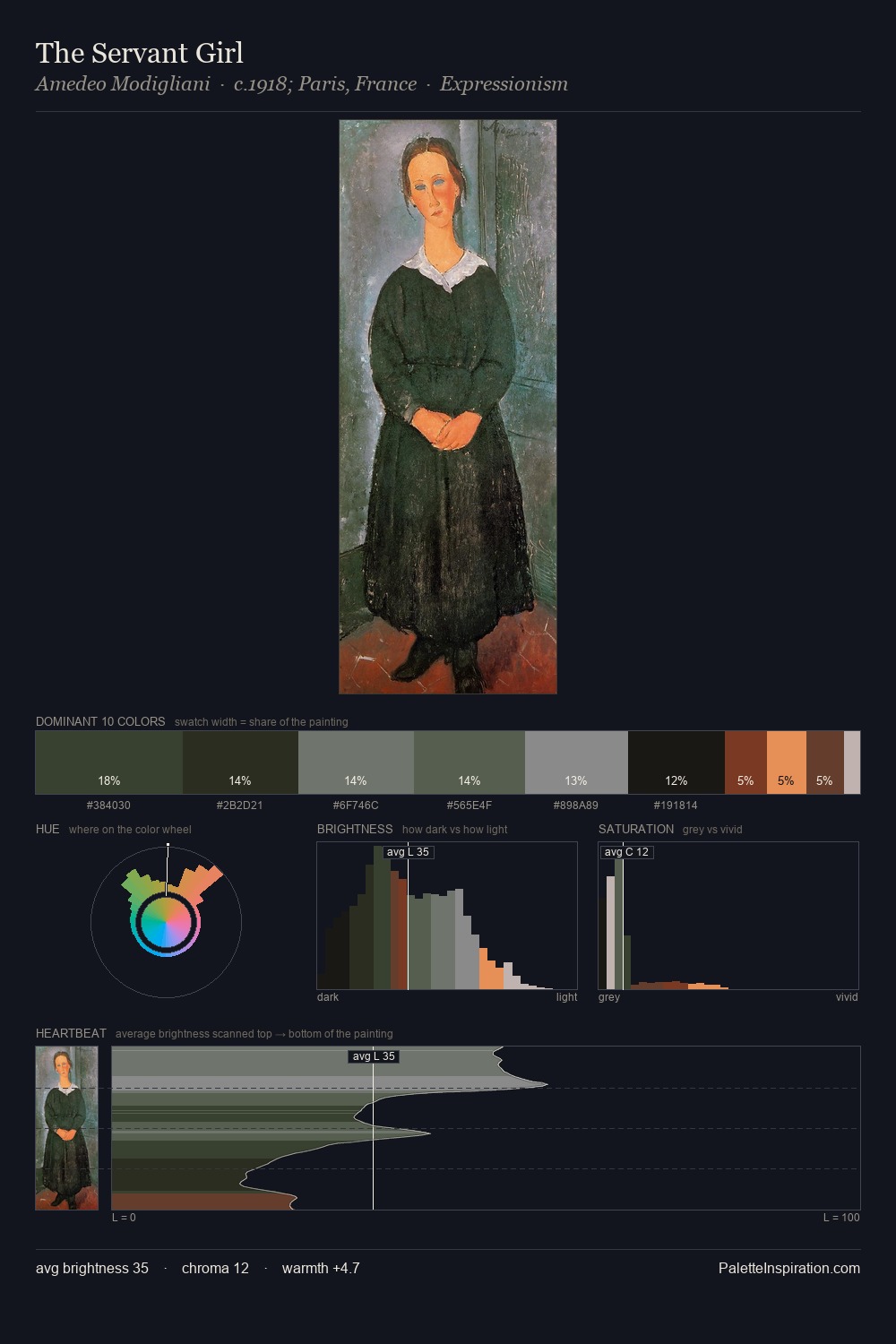The image size is (896, 1344).
Task: Click the HEARTBEAT section heading
Action: click(71, 1033)
